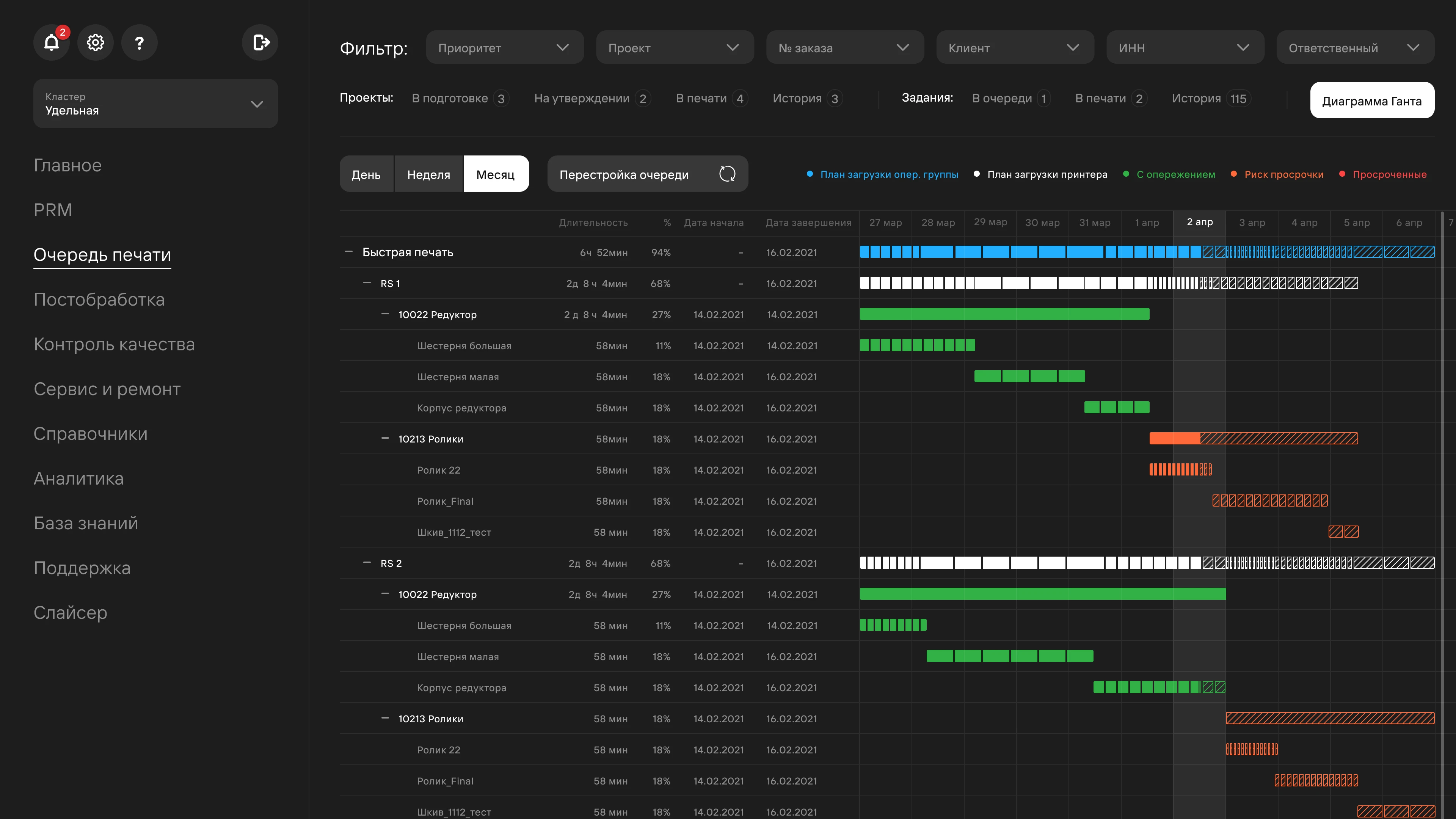
Task: Collapse the RS 1 printer row
Action: pyautogui.click(x=367, y=282)
